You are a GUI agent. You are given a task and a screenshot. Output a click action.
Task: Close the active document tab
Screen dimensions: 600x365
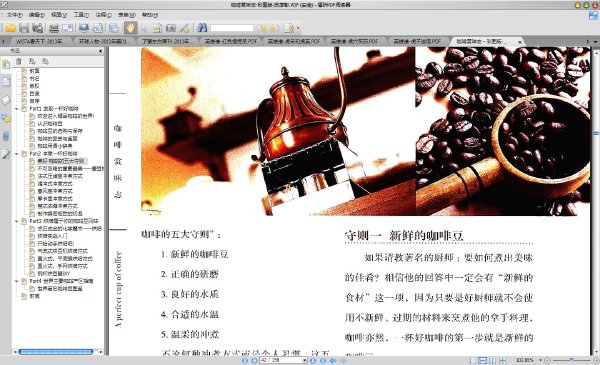520,42
